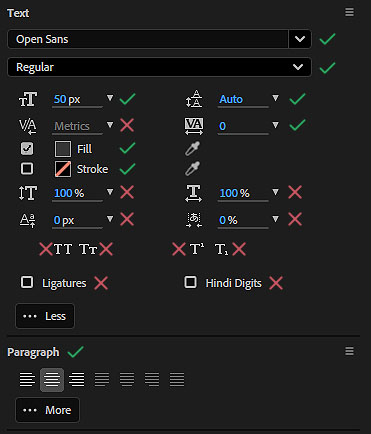Justify text with last line right

click(152, 380)
